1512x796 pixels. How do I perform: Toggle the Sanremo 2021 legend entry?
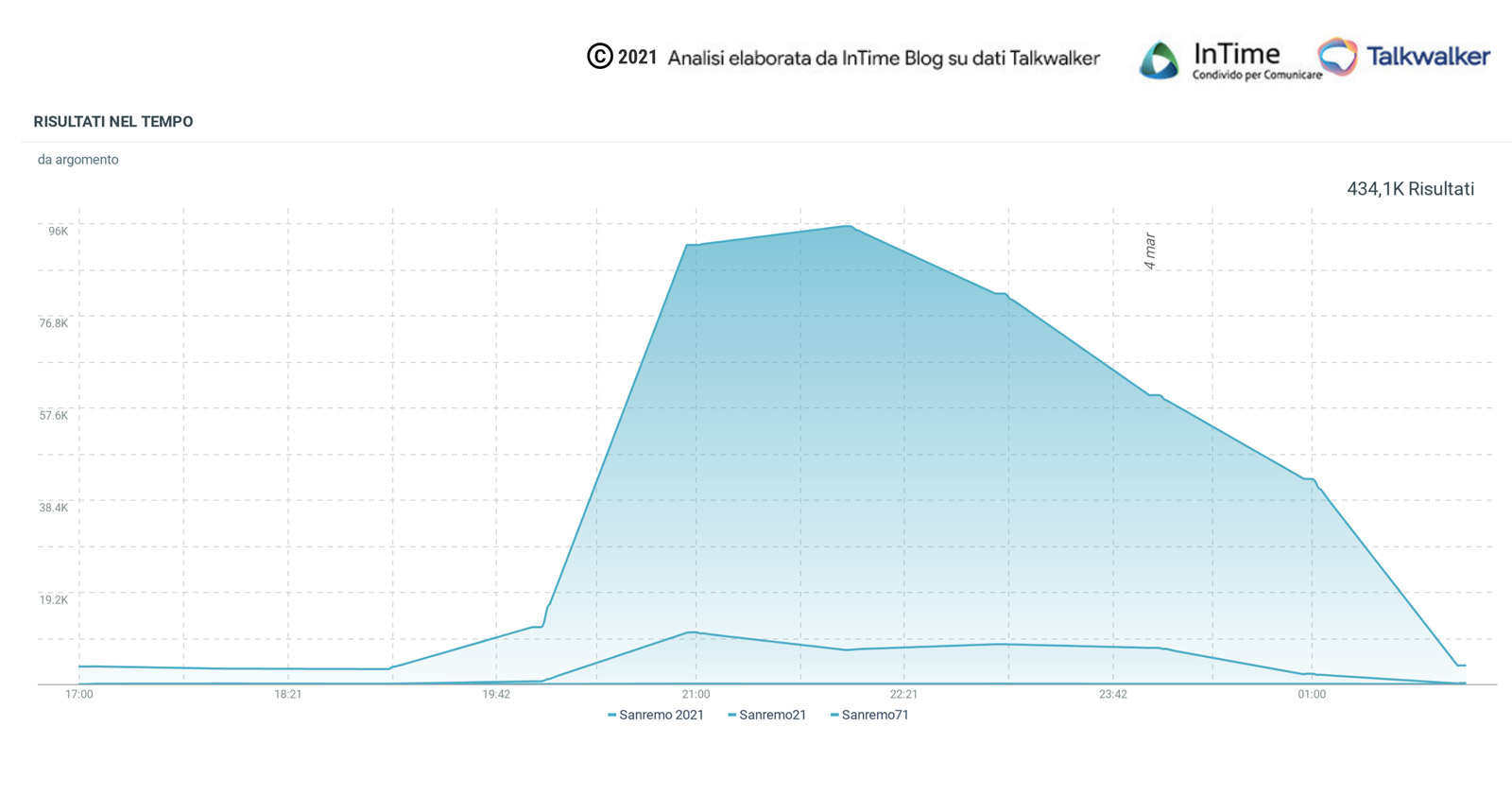[656, 716]
